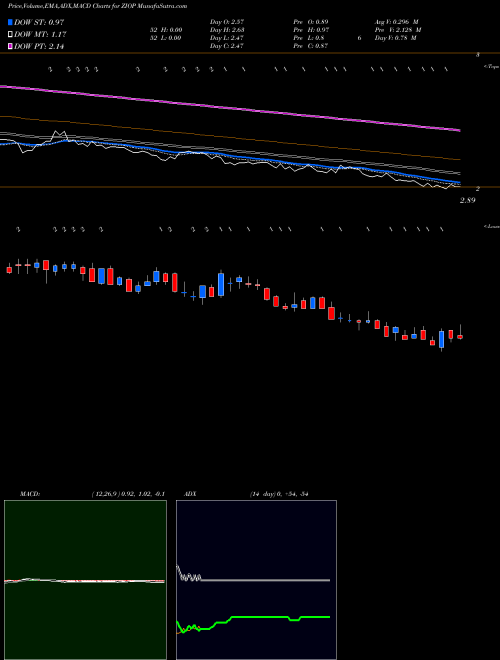Click the 'Avg V: 0.296 M' value
Viewport: 500px width, 660px height.
[x=396, y=22]
